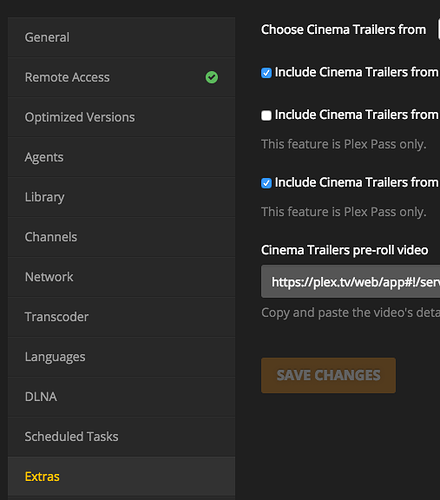Toggle the third Include Cinema Trailers checkbox

pyautogui.click(x=266, y=183)
